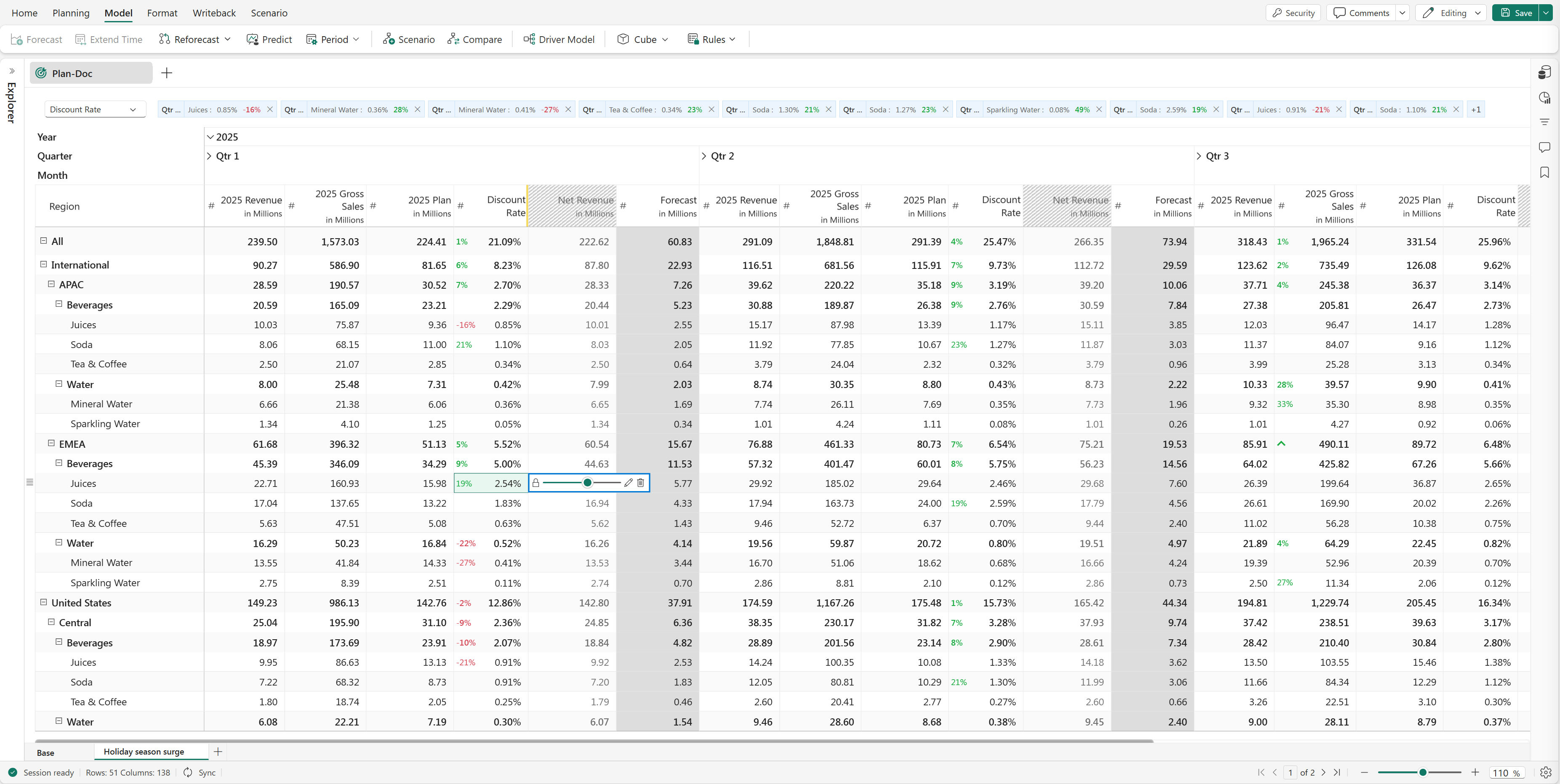Screen dimensions: 1560x784
Task: Open the bookmark panel in the right sidebar
Action: coord(1544,173)
